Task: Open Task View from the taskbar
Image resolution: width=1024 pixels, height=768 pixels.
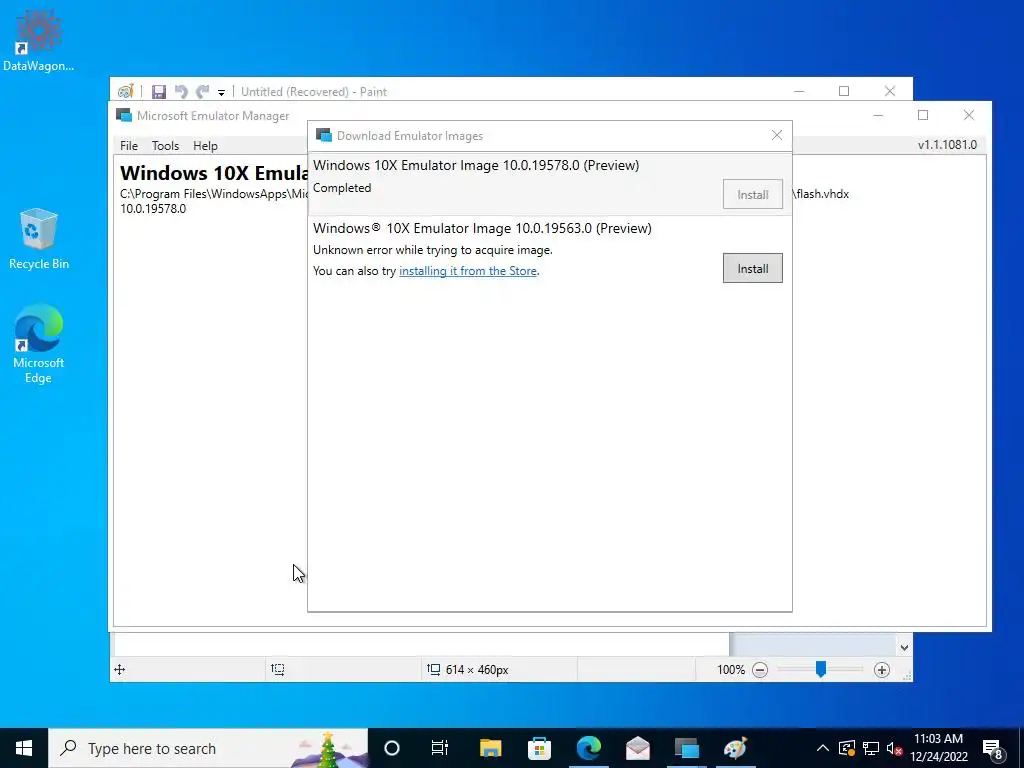Action: (440, 748)
